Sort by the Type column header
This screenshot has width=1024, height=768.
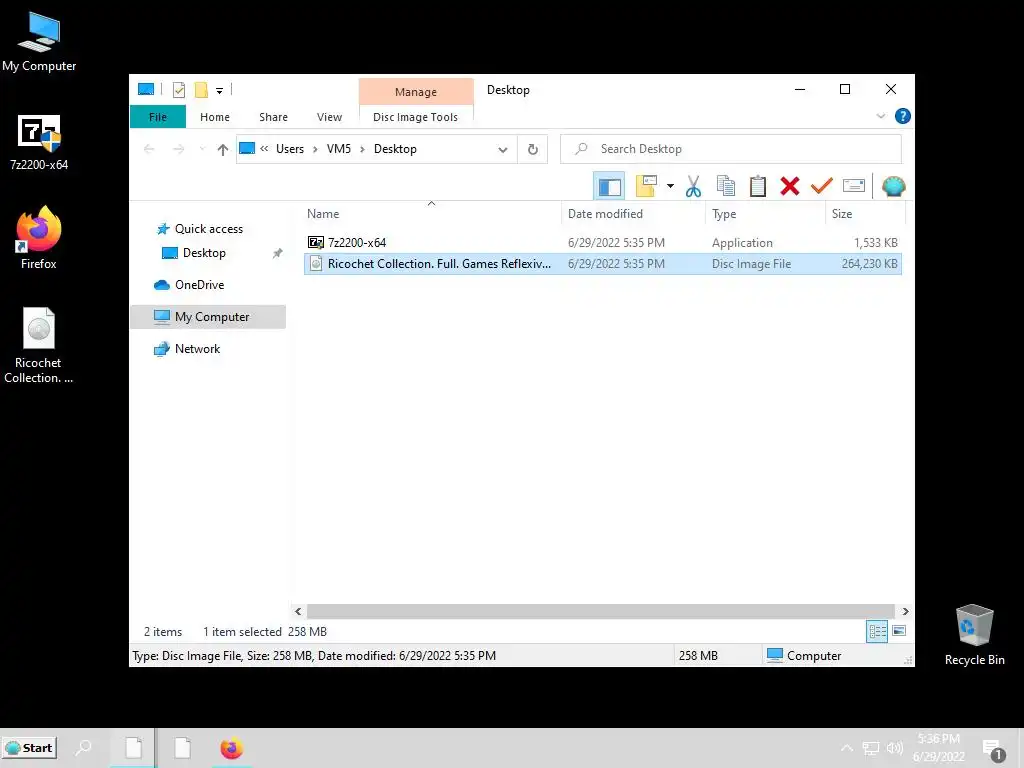pyautogui.click(x=765, y=214)
